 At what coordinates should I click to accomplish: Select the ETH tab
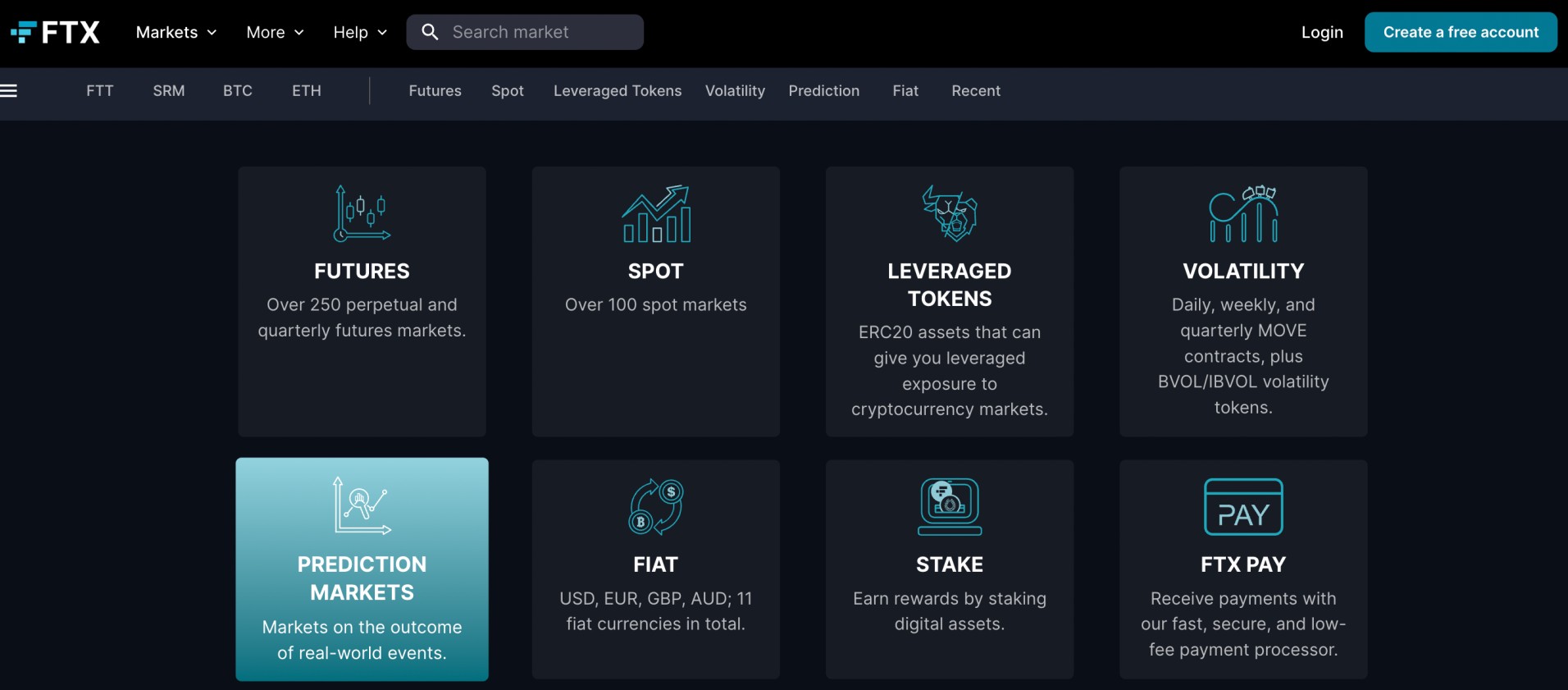307,91
